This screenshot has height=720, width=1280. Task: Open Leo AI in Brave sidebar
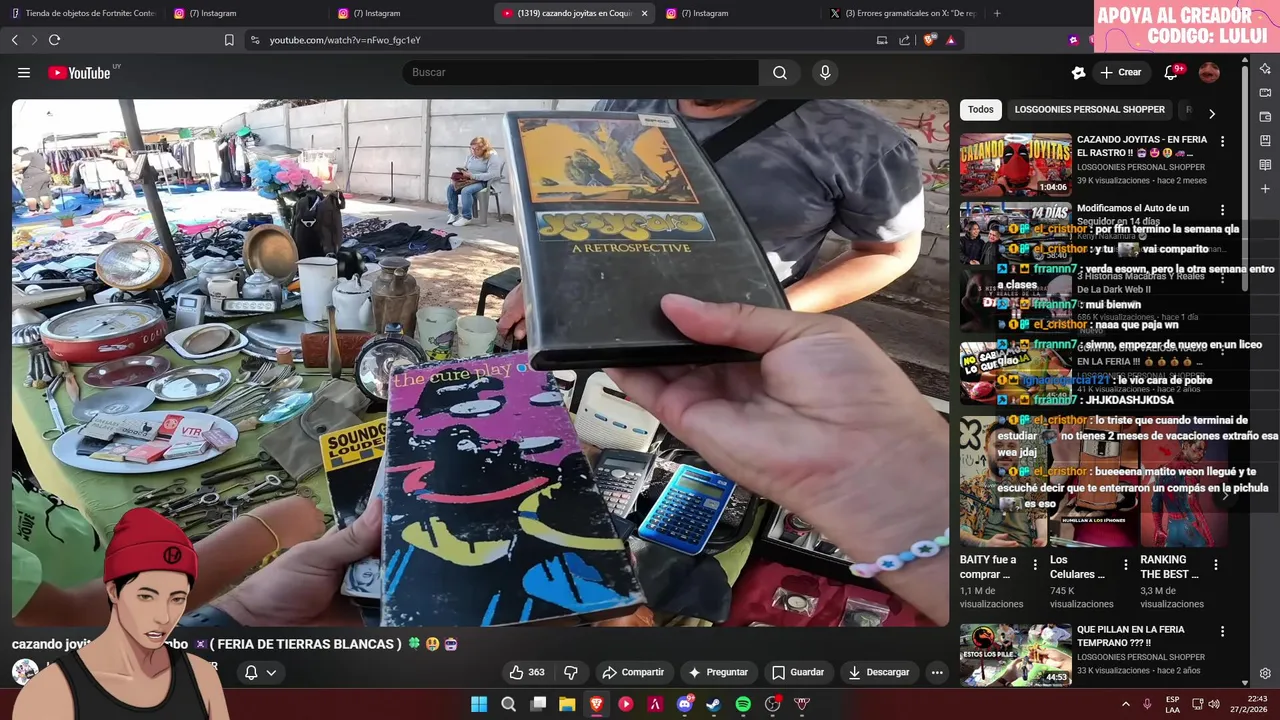[1265, 68]
